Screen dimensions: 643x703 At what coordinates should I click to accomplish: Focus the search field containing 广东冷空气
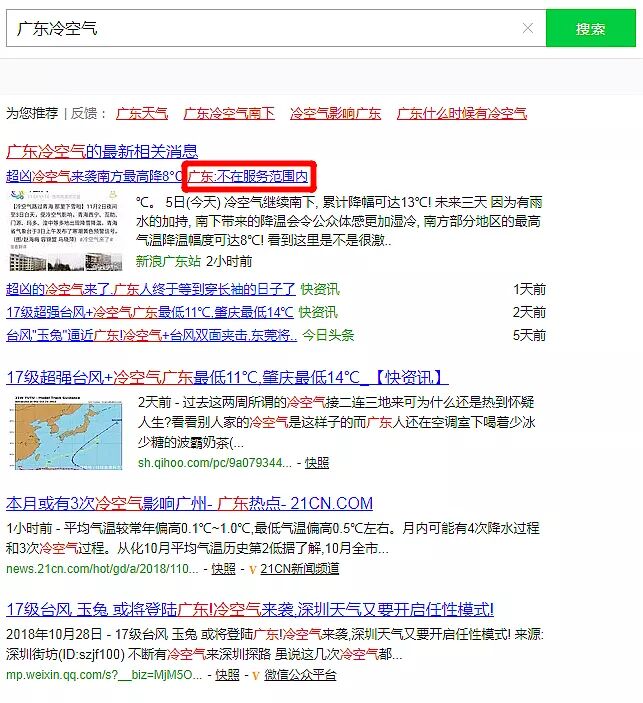(x=276, y=28)
